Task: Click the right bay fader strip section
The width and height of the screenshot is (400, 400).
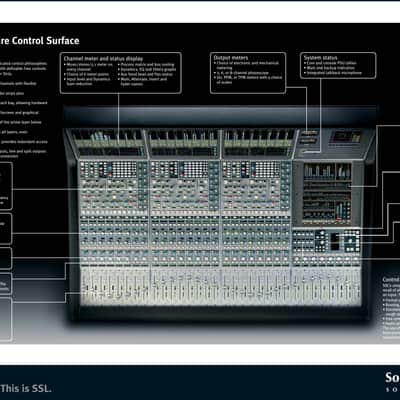Action: [x=257, y=285]
